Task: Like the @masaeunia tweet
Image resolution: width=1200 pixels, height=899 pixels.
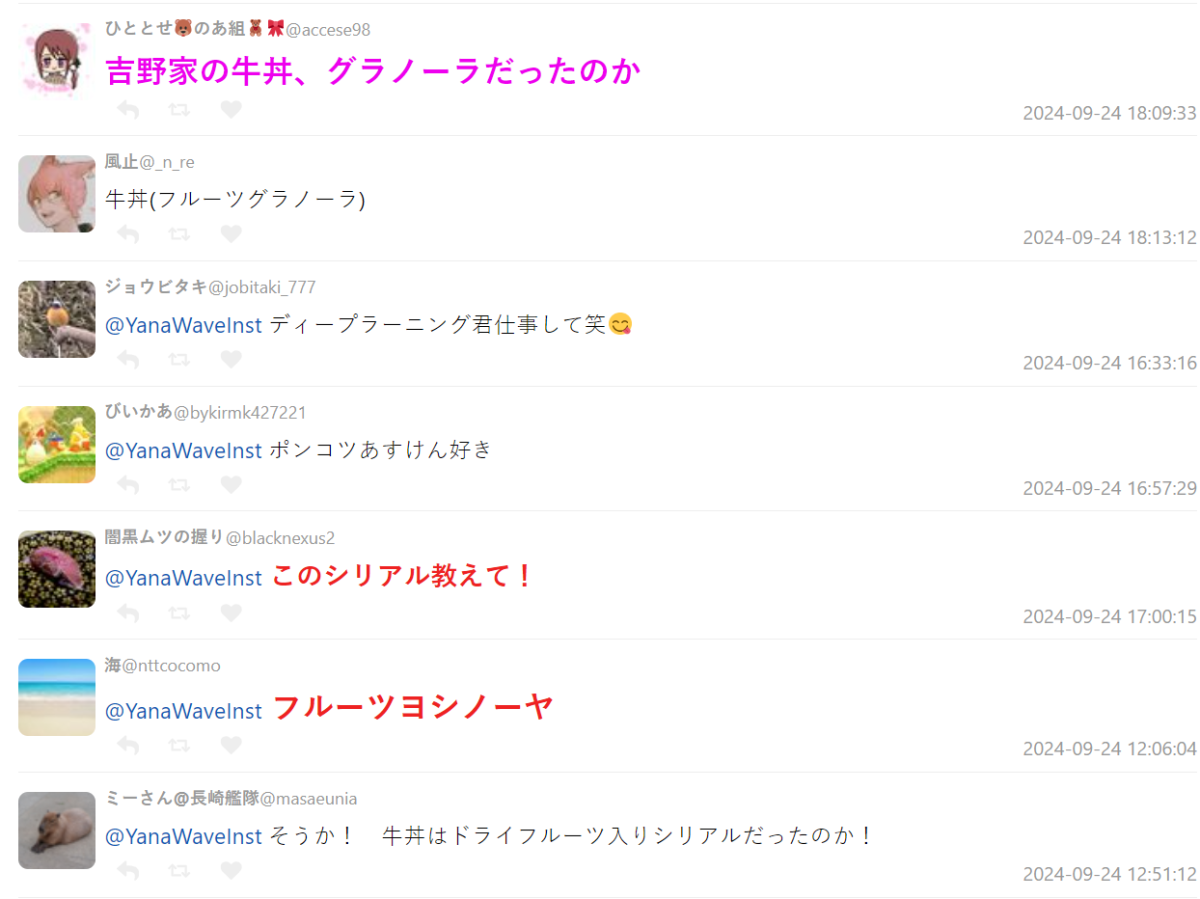Action: click(231, 871)
